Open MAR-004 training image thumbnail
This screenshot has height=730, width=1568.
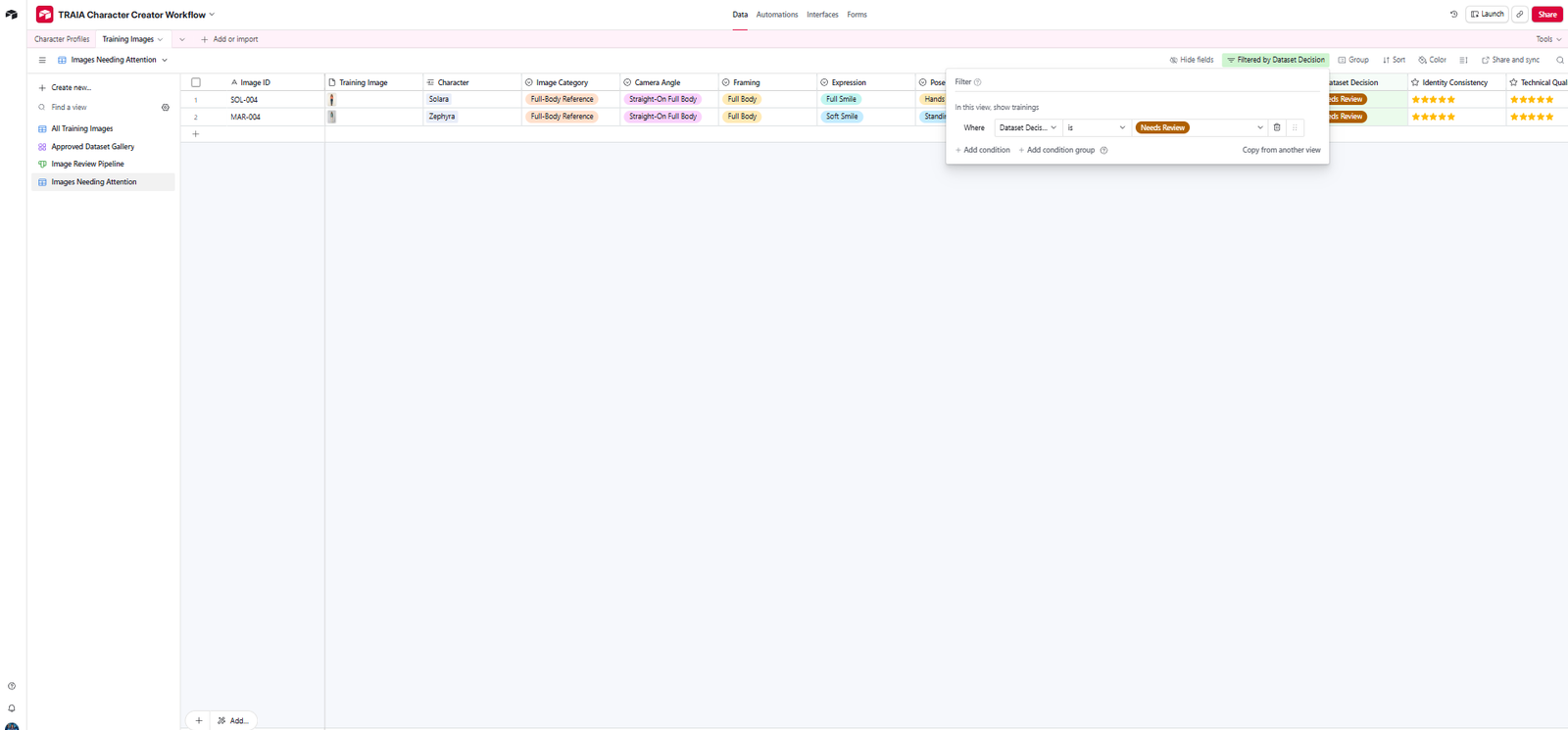[x=332, y=117]
